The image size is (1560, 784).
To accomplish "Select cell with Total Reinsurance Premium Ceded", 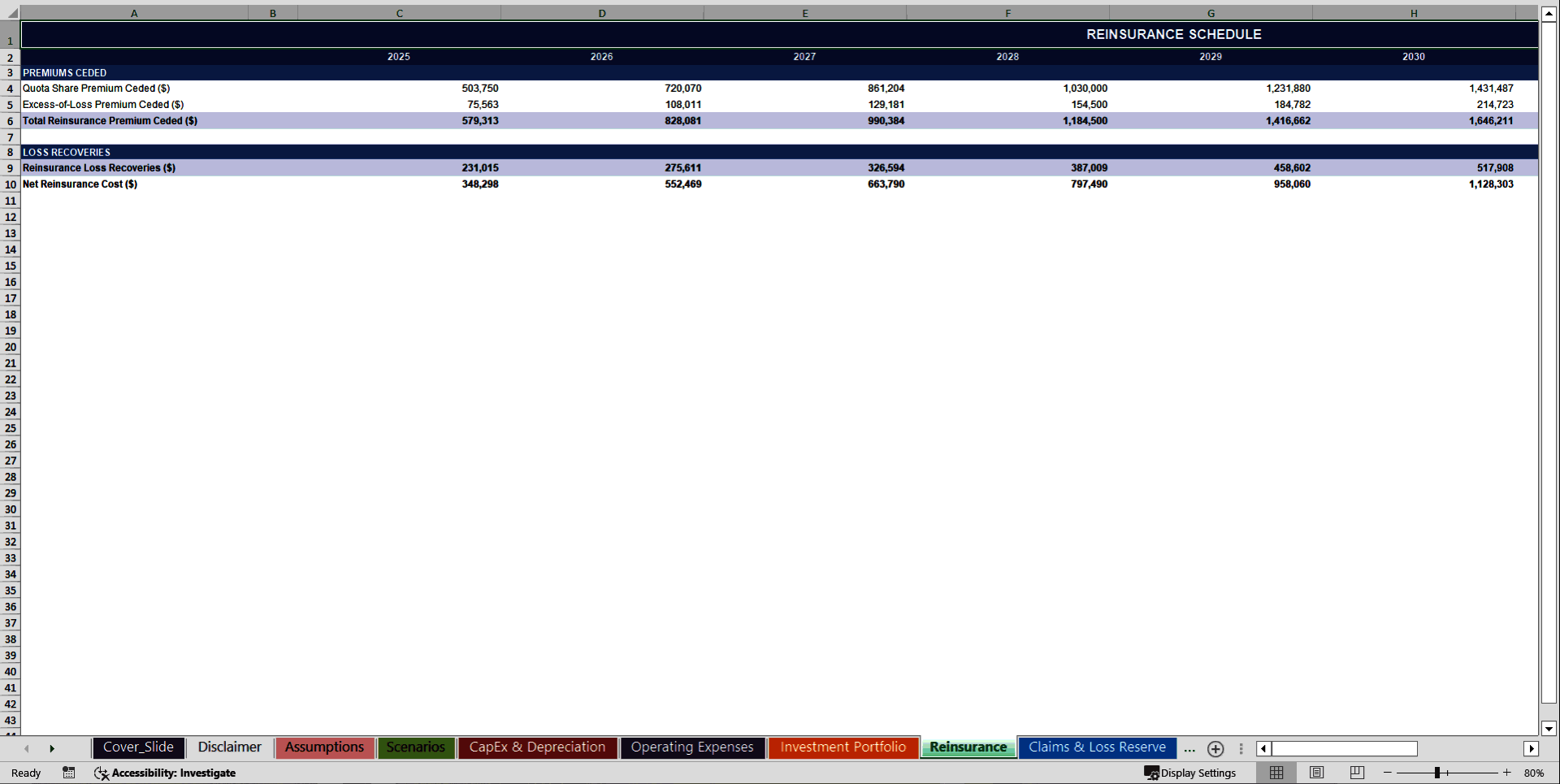I will pyautogui.click(x=110, y=120).
